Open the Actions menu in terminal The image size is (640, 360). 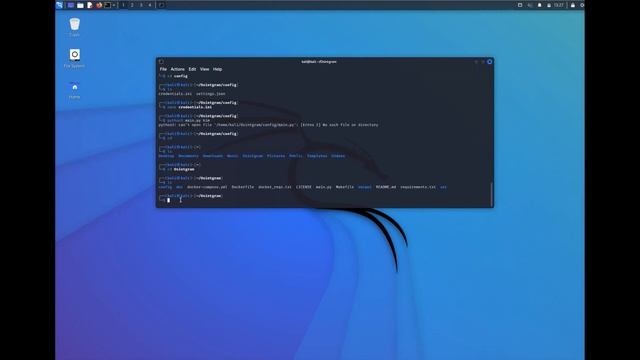(178, 69)
